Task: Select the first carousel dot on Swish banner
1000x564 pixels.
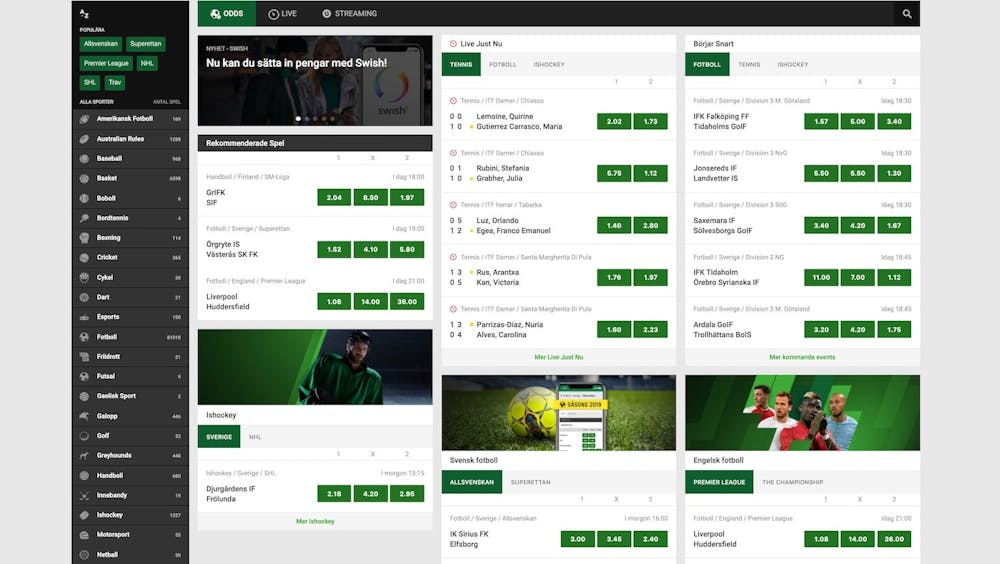Action: pyautogui.click(x=298, y=119)
